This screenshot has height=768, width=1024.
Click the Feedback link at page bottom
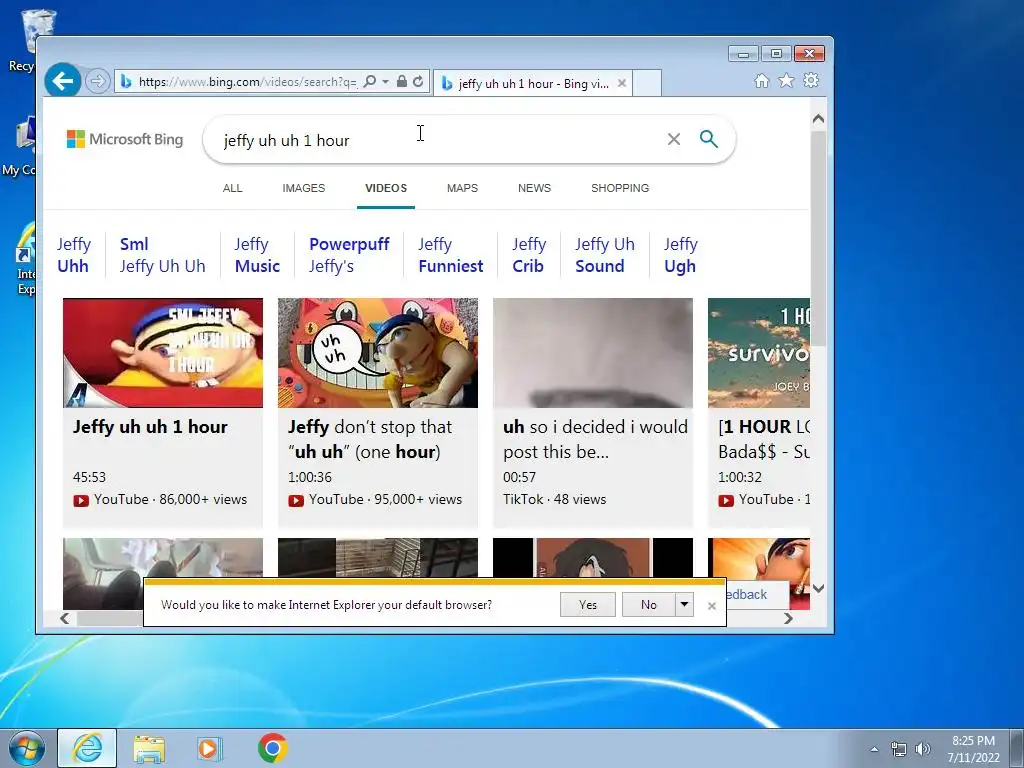(746, 594)
